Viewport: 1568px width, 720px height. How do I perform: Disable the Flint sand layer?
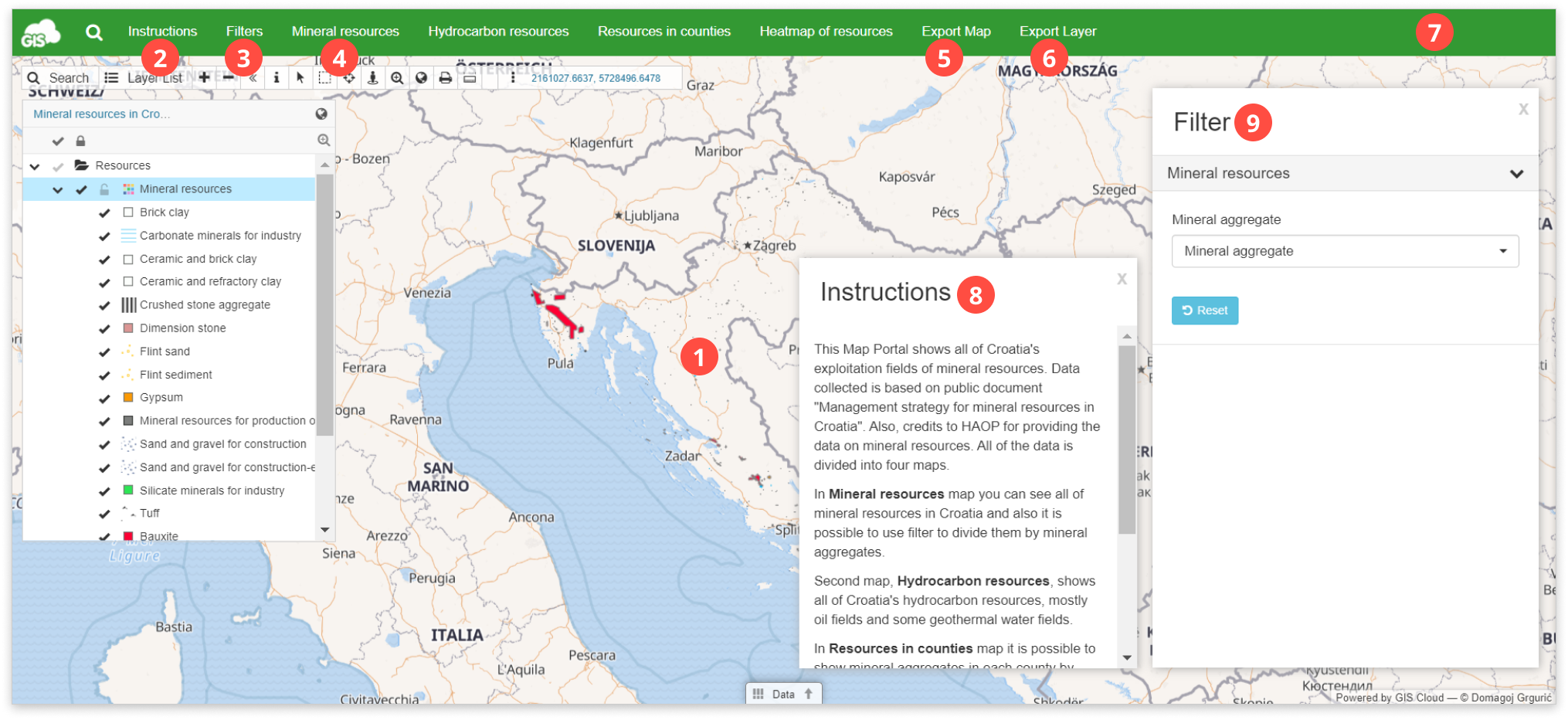(x=106, y=351)
